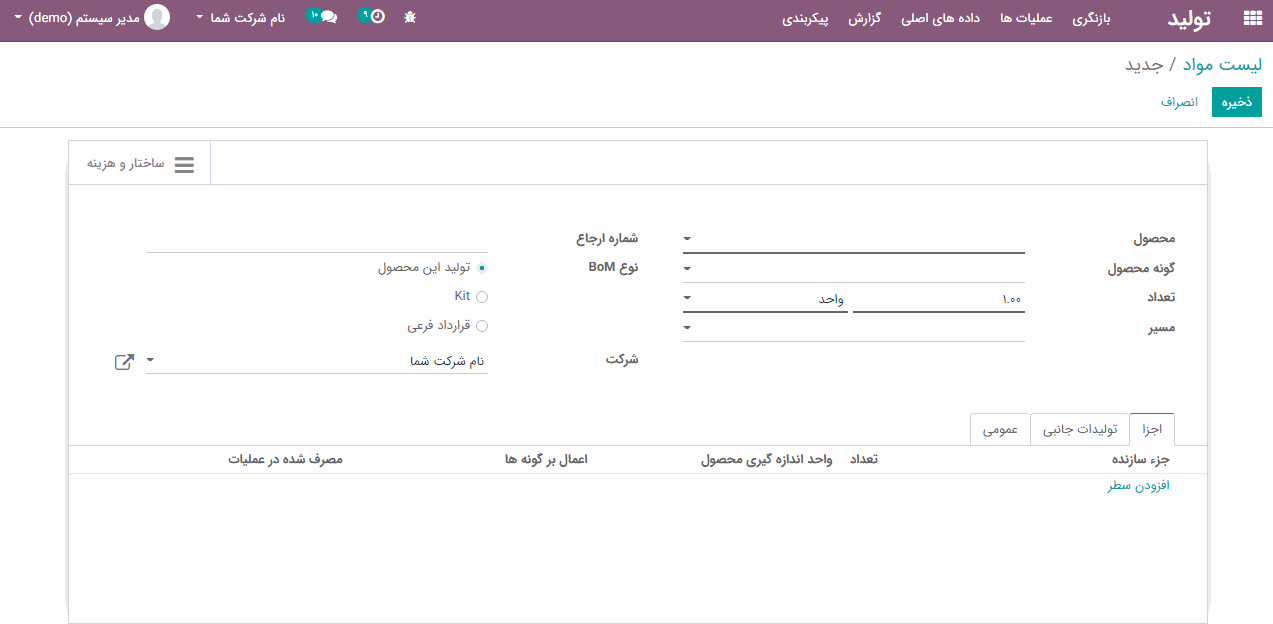Viewport: 1273px width, 624px height.
Task: Click the 'واحد اندازه گیری محصول' column header
Action: [767, 459]
